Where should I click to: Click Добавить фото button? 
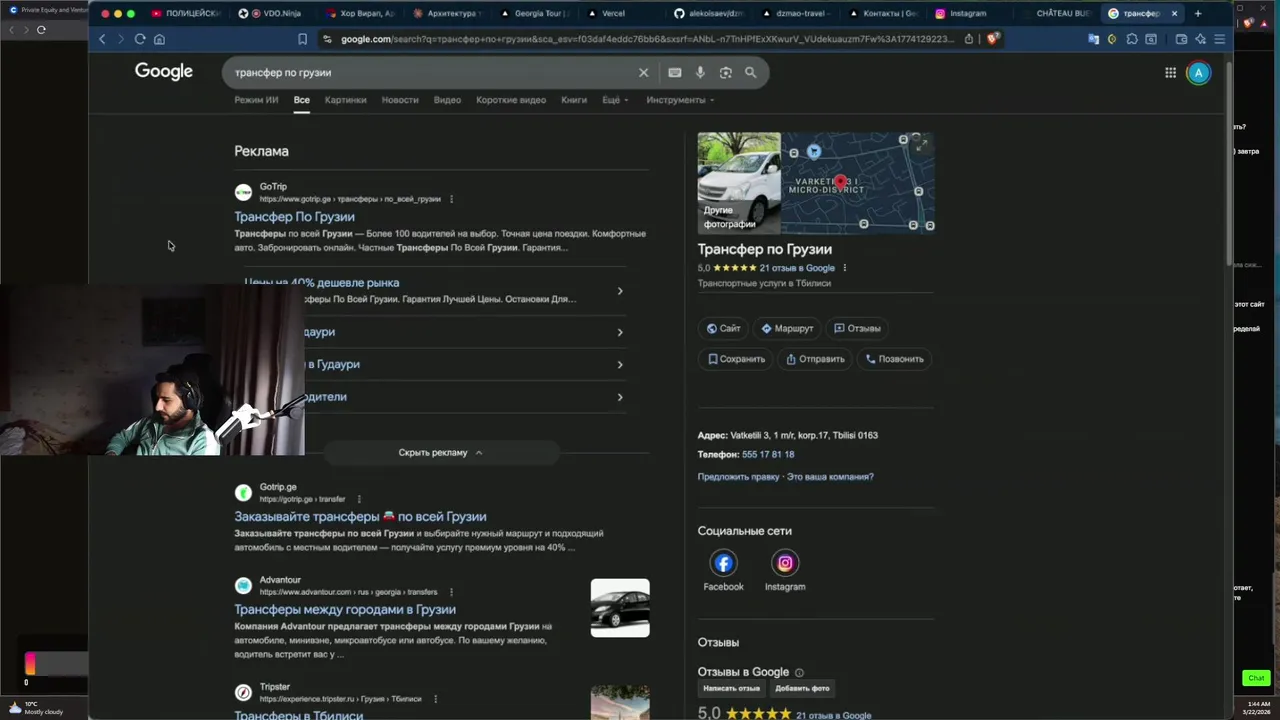pyautogui.click(x=802, y=688)
